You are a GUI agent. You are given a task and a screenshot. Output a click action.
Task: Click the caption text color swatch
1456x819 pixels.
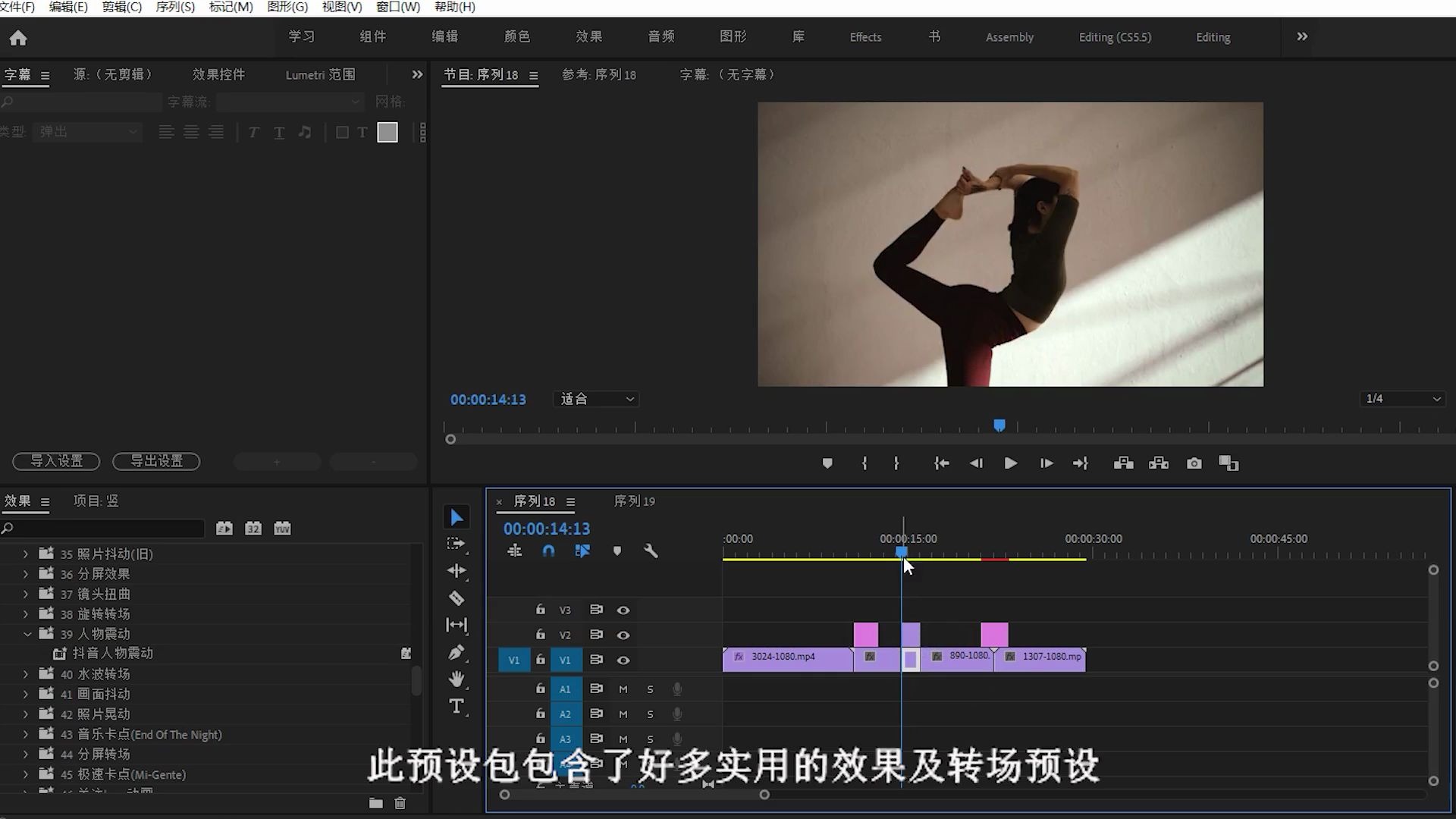pos(388,131)
